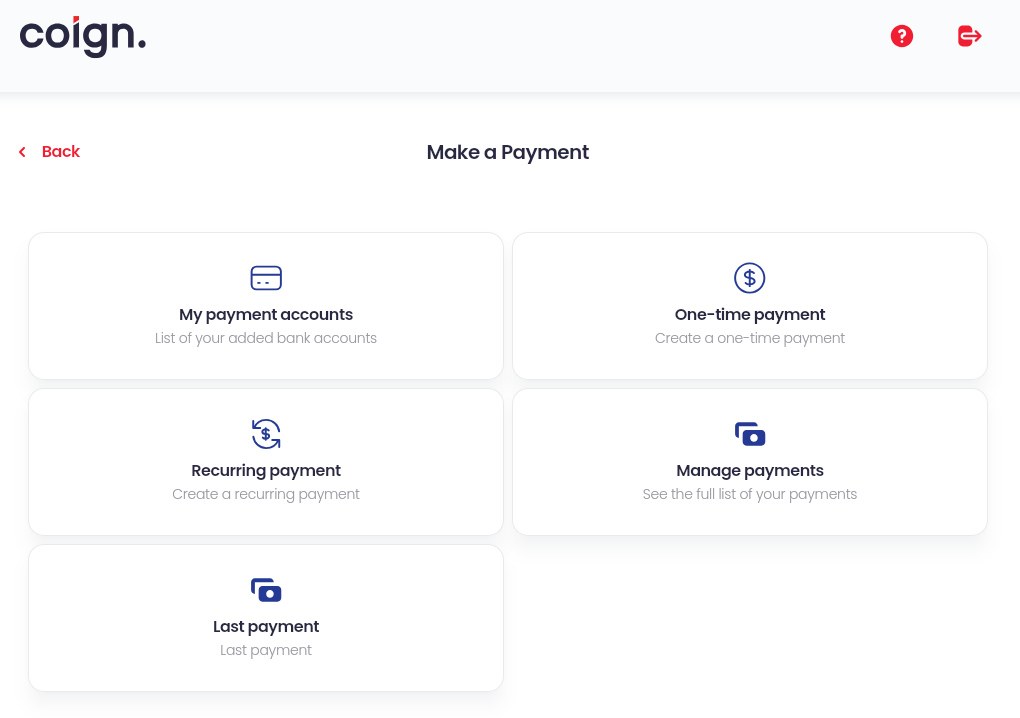
Task: Click the recurring dollar arrows icon
Action: click(265, 434)
